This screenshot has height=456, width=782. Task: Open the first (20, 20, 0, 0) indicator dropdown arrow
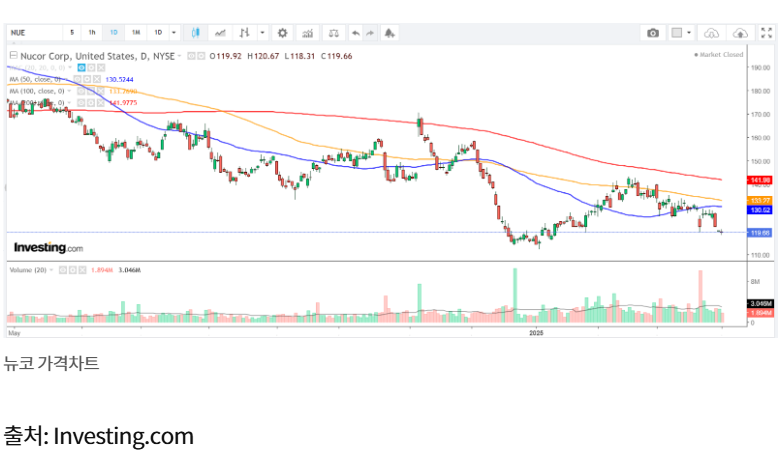click(x=70, y=67)
